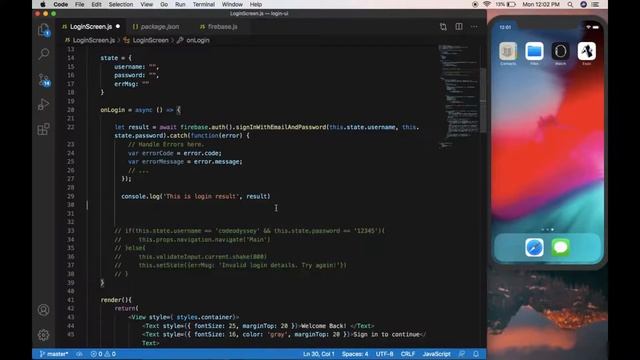Image resolution: width=640 pixels, height=360 pixels.
Task: Open the Code application menu
Action: coord(60,4)
